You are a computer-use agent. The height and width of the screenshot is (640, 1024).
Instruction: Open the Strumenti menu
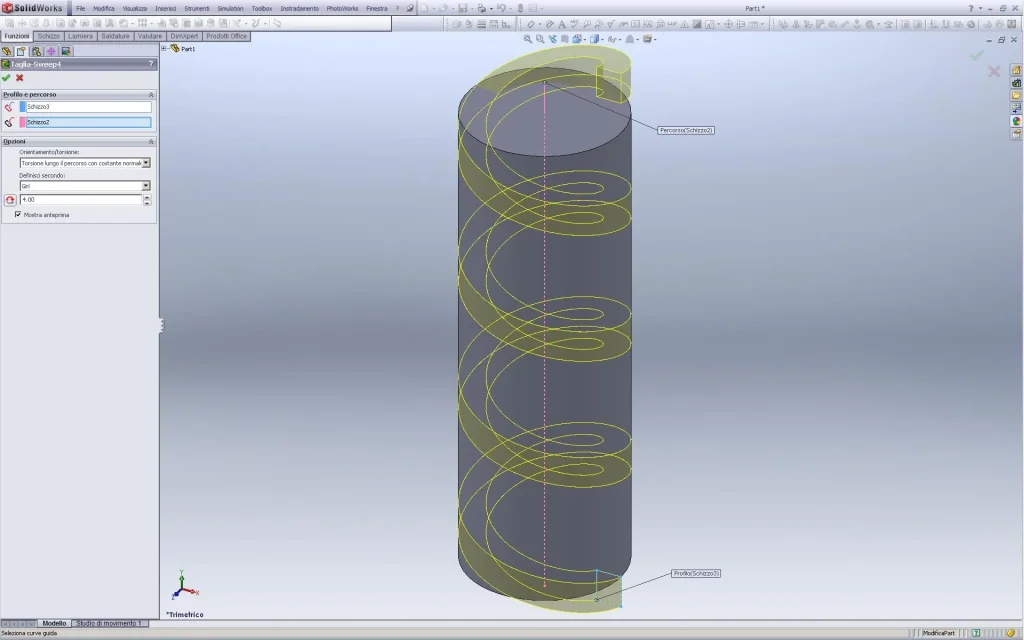(197, 8)
